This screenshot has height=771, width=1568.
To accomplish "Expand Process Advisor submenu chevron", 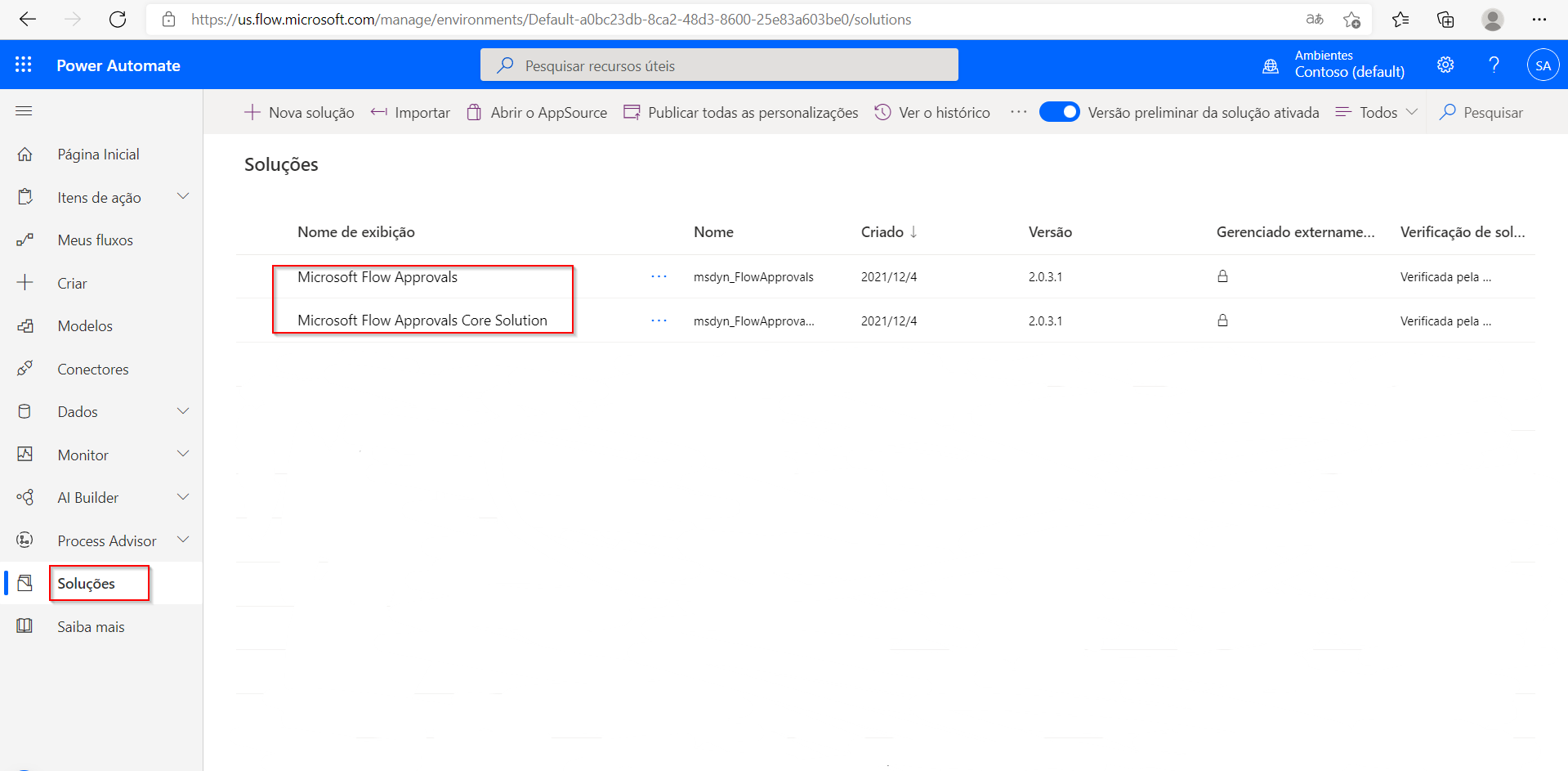I will pyautogui.click(x=183, y=540).
